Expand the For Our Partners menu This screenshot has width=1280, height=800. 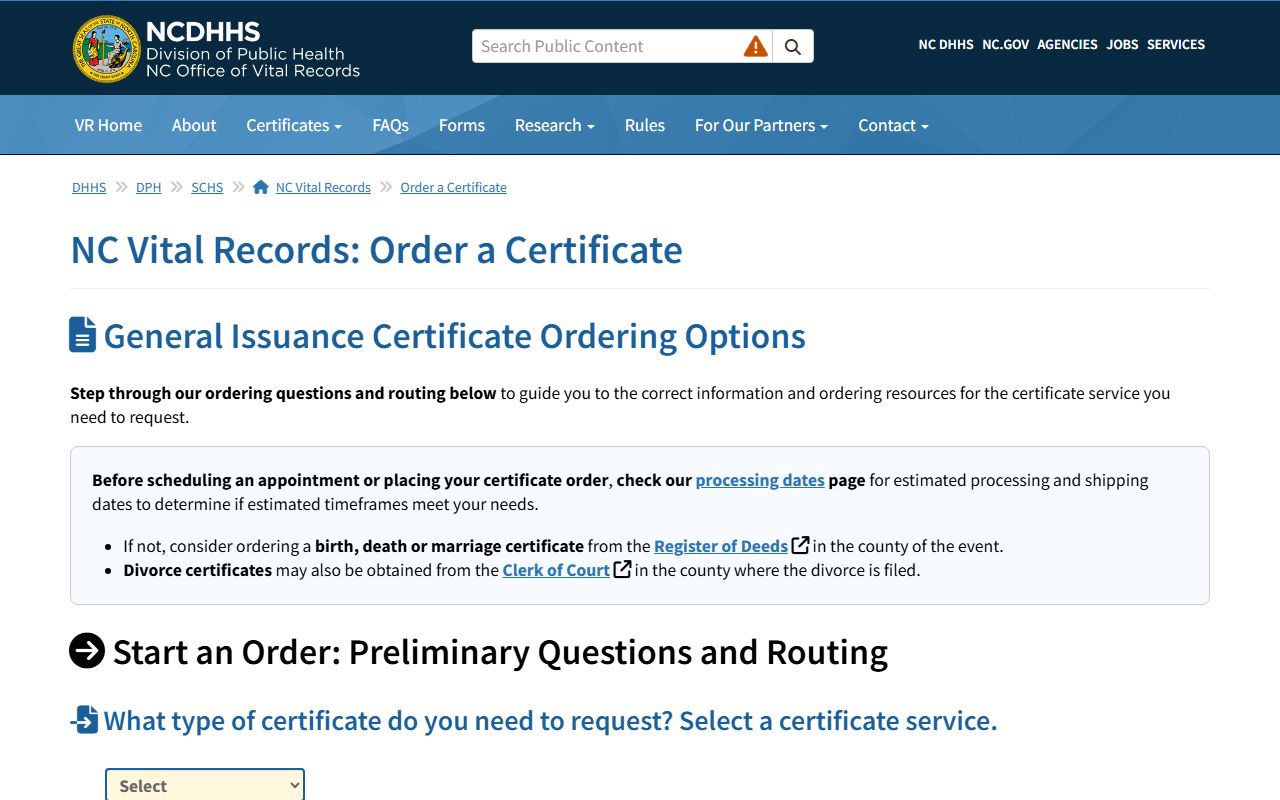(x=761, y=125)
